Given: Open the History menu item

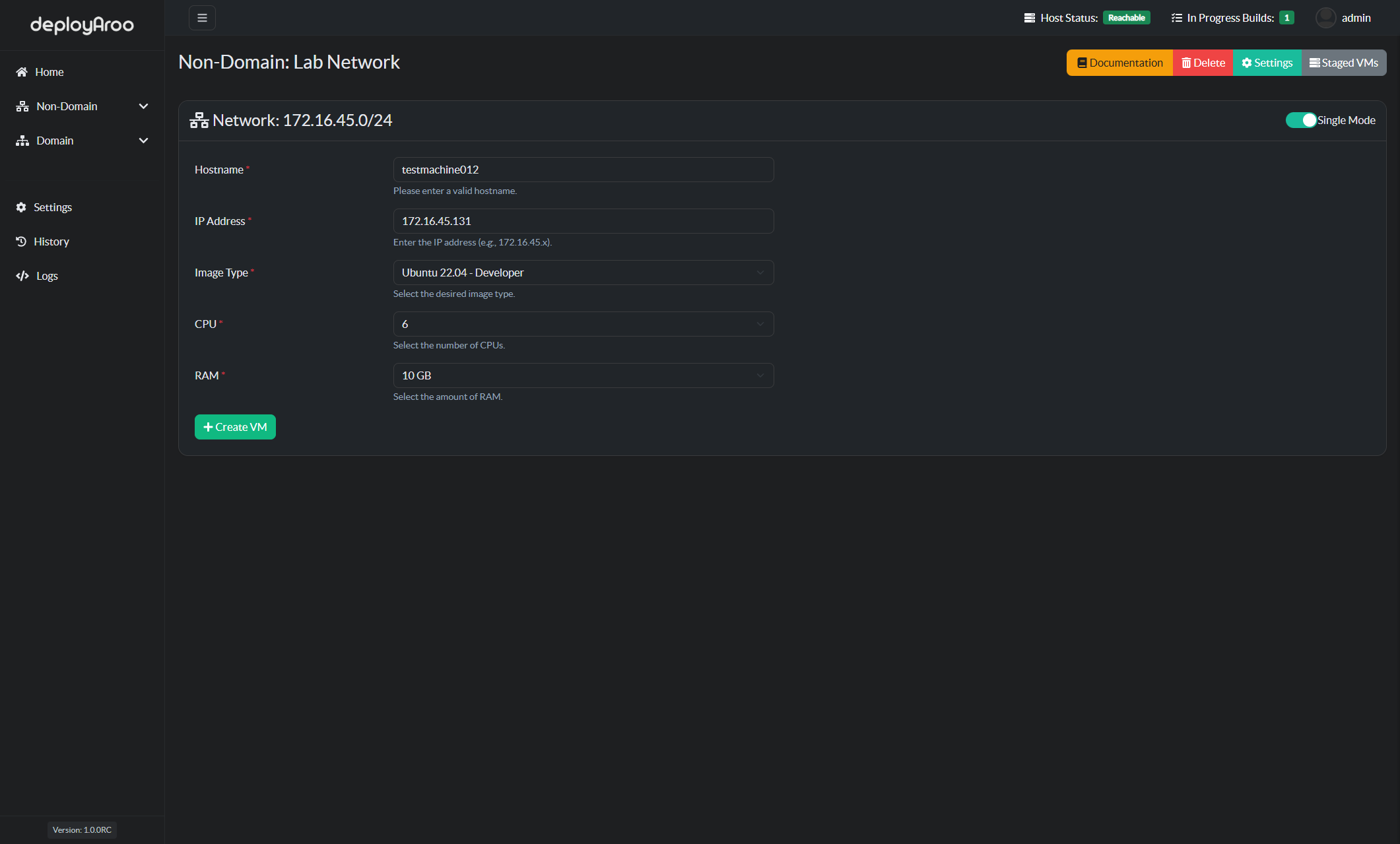Looking at the screenshot, I should [51, 241].
